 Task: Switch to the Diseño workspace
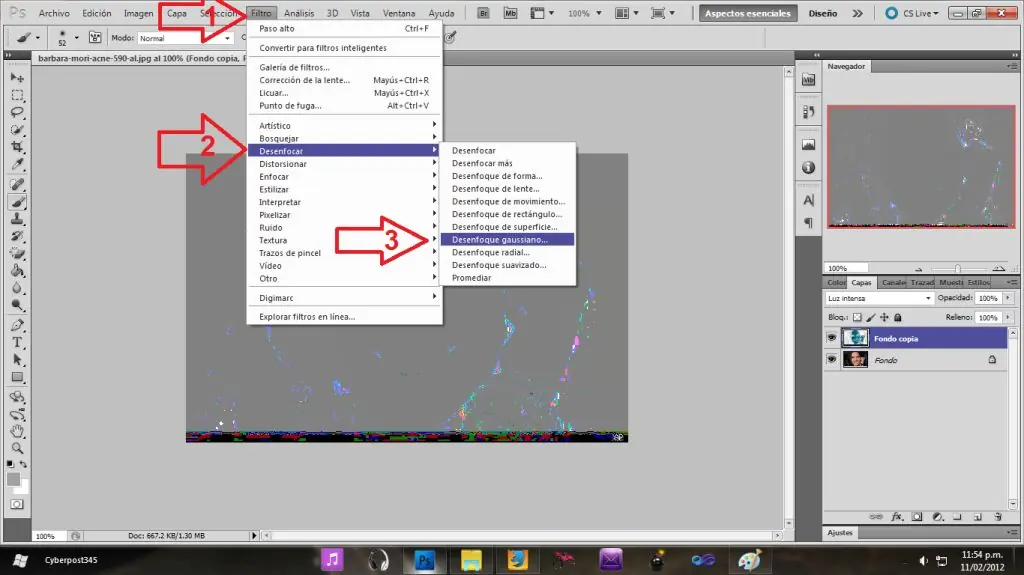point(822,13)
